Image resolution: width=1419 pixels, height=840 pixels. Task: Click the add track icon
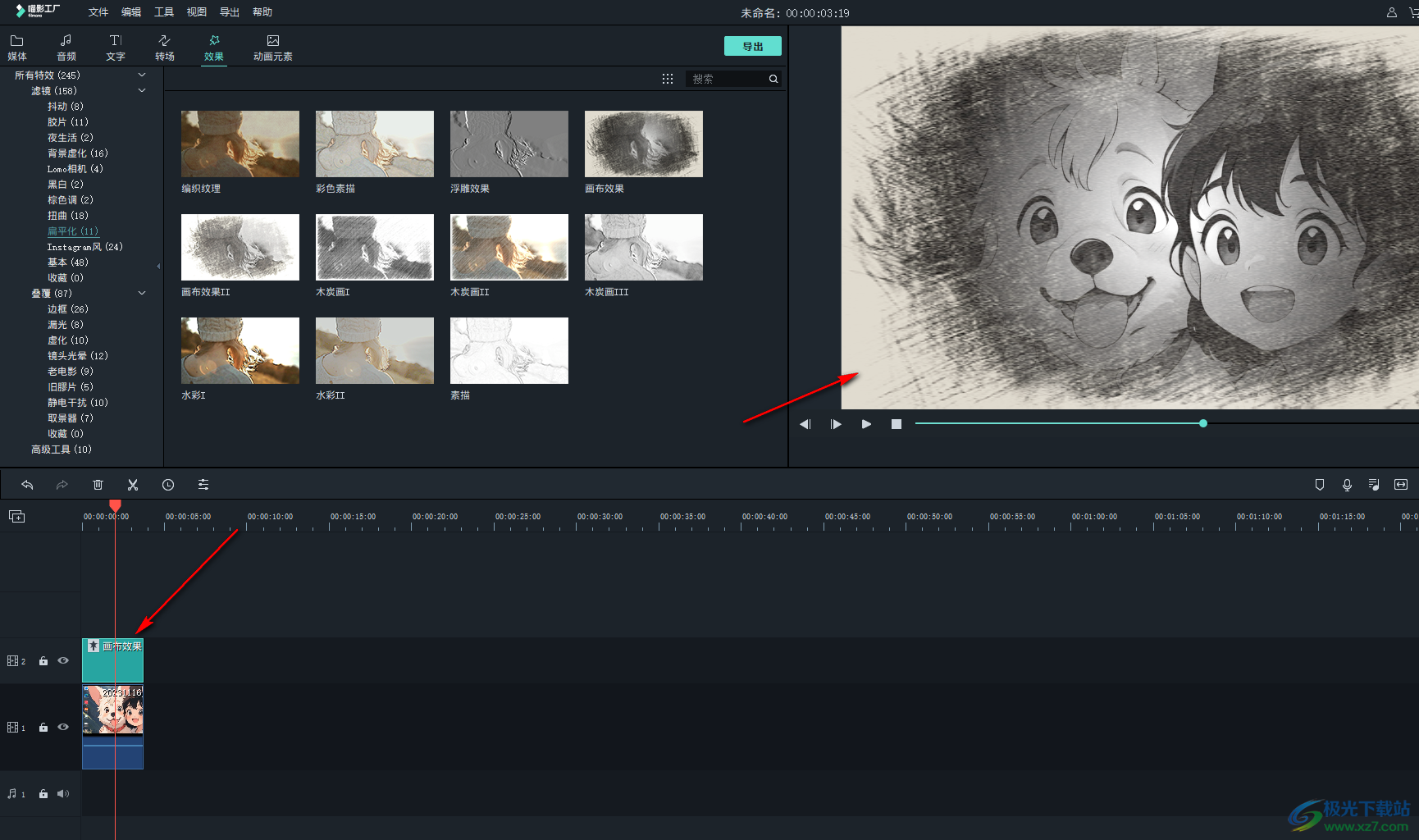17,516
